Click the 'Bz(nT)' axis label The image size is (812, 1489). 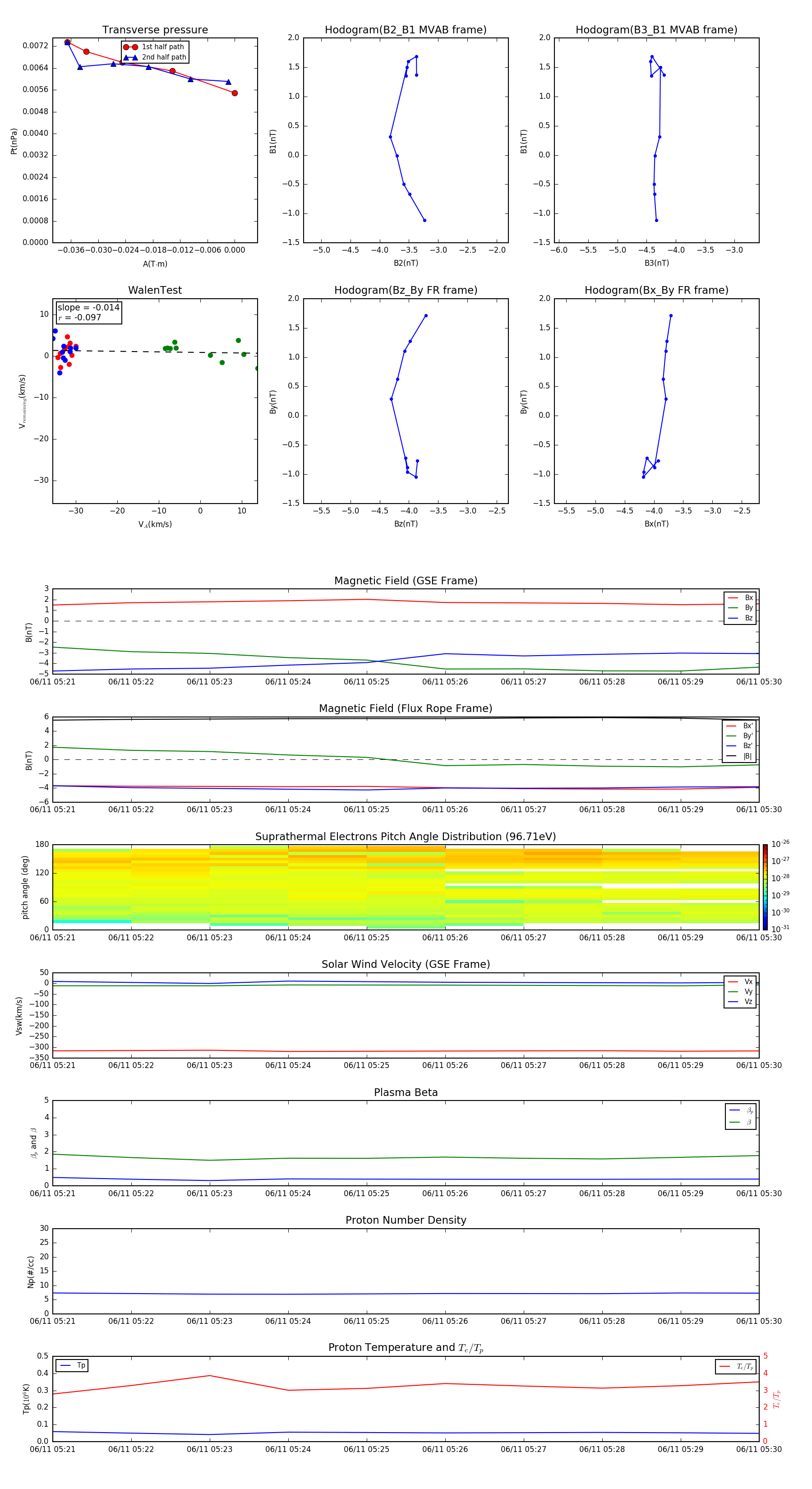(x=406, y=524)
